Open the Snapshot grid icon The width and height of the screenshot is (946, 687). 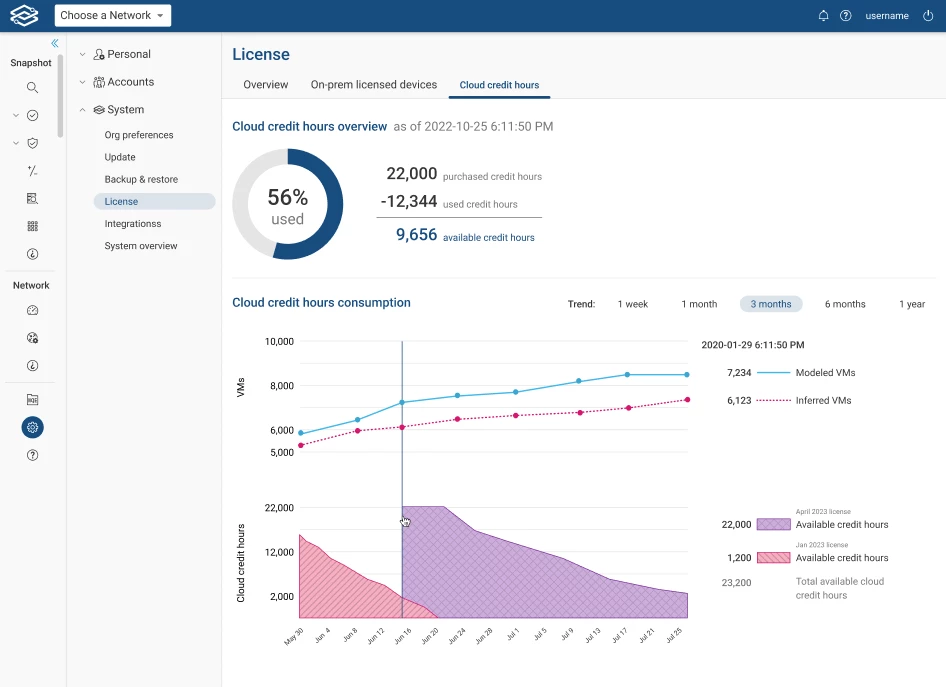pyautogui.click(x=33, y=226)
